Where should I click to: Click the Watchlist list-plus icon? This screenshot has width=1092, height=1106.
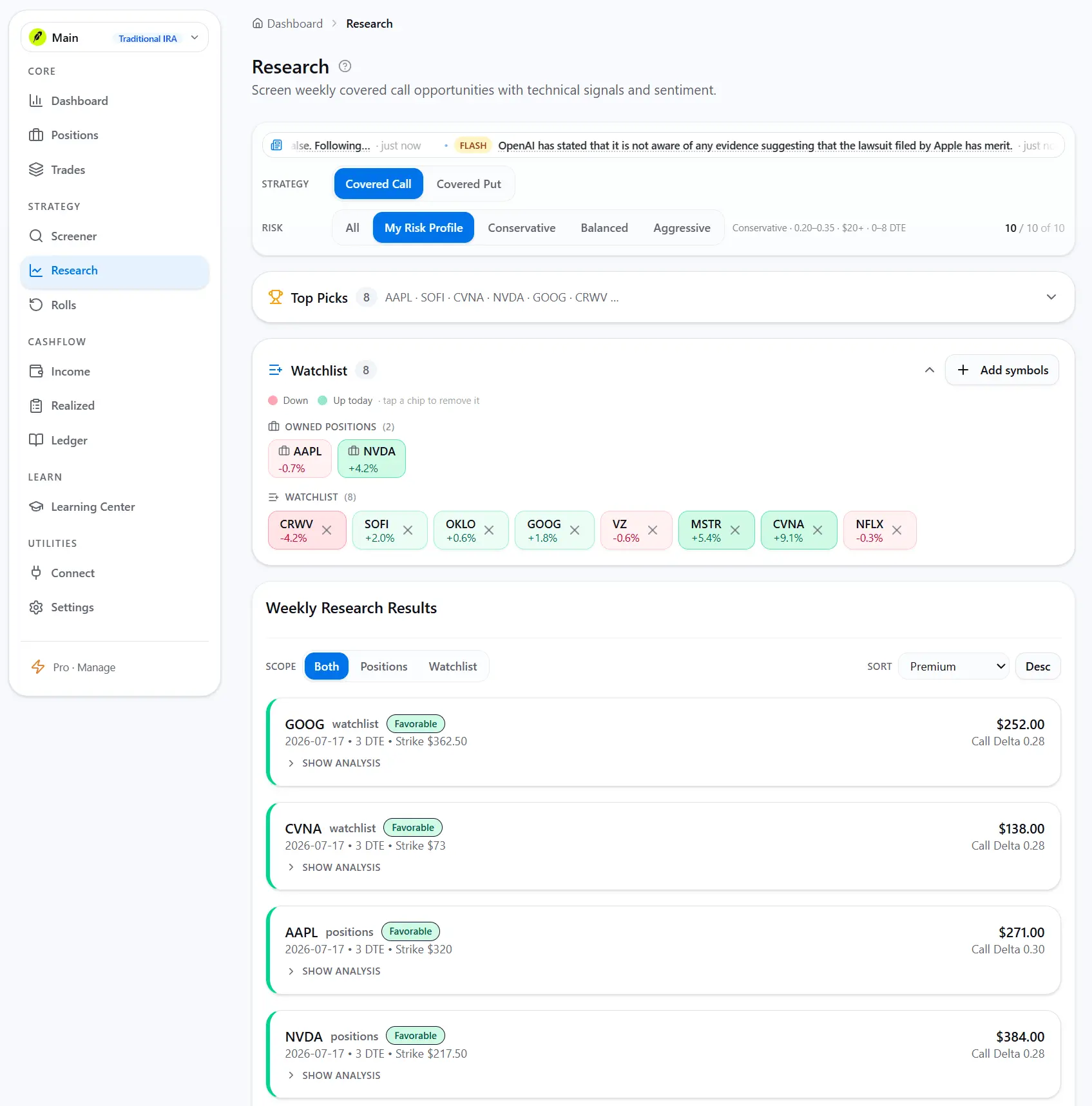276,370
